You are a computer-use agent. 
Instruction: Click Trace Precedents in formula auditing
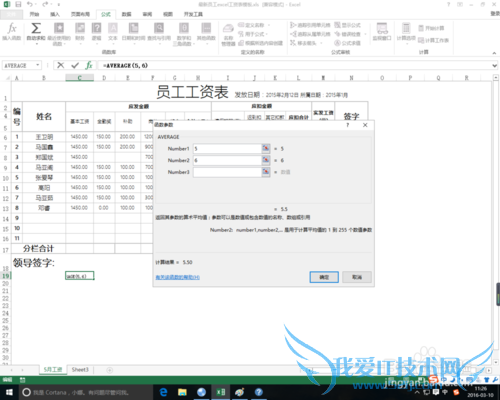[x=310, y=25]
